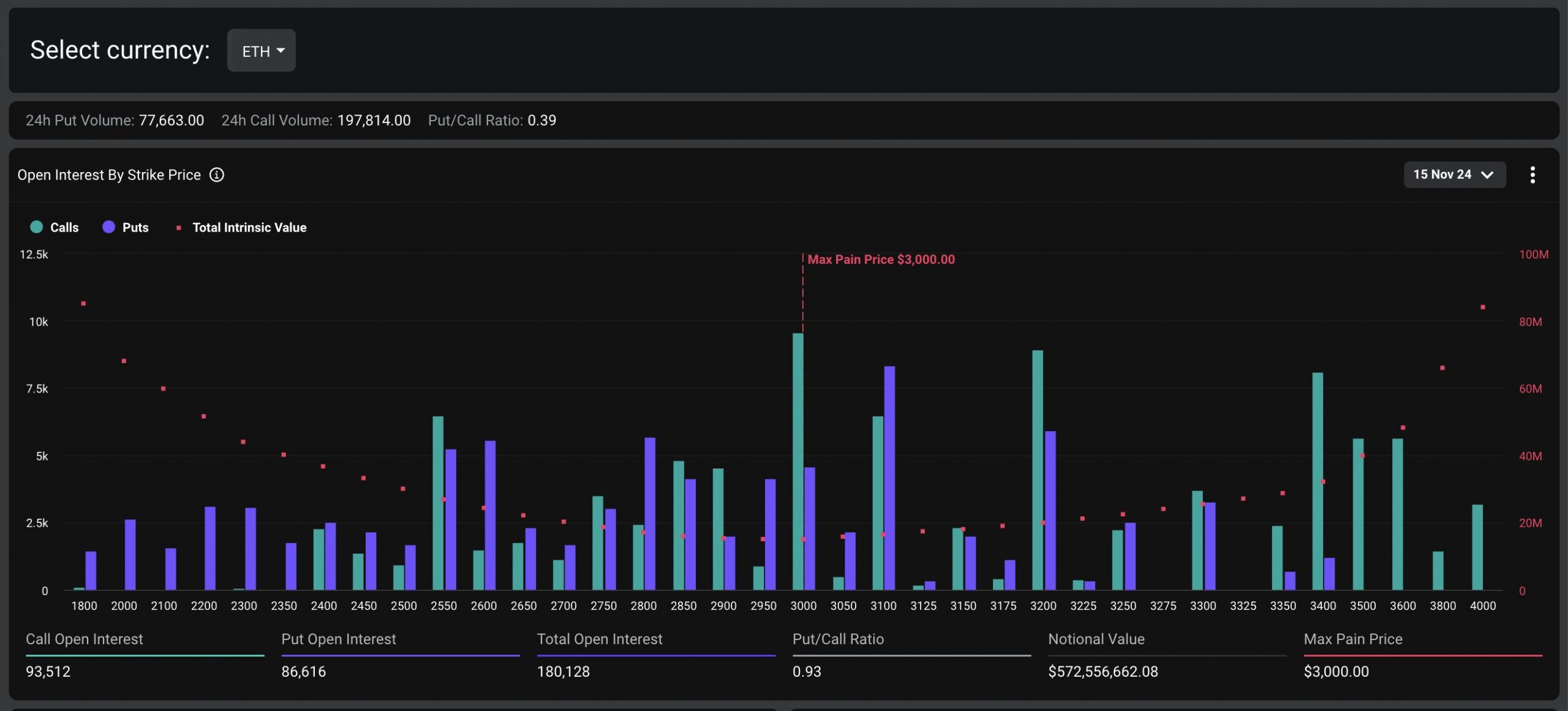Click the 2950 strike label on x-axis
Screen dimensions: 1568x711
tap(763, 606)
